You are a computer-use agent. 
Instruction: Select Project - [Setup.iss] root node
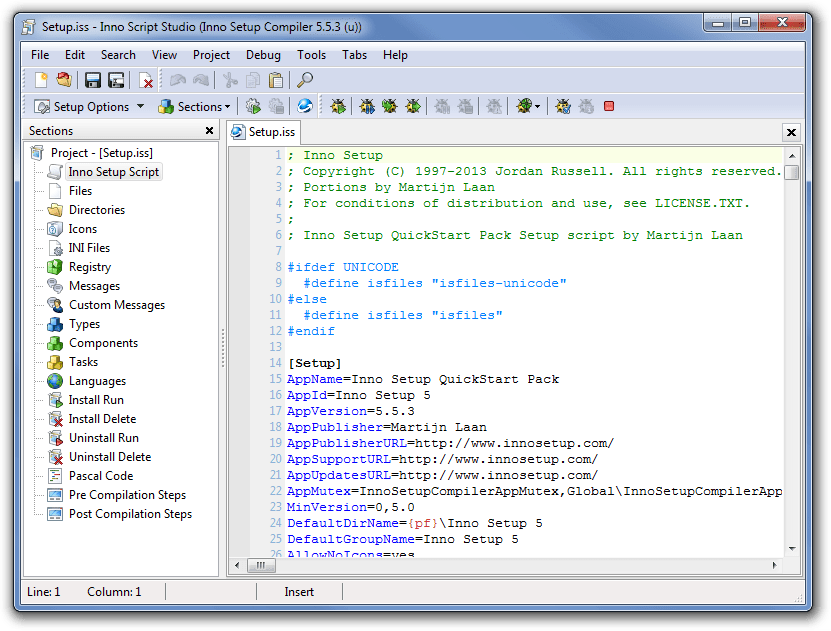pyautogui.click(x=101, y=153)
